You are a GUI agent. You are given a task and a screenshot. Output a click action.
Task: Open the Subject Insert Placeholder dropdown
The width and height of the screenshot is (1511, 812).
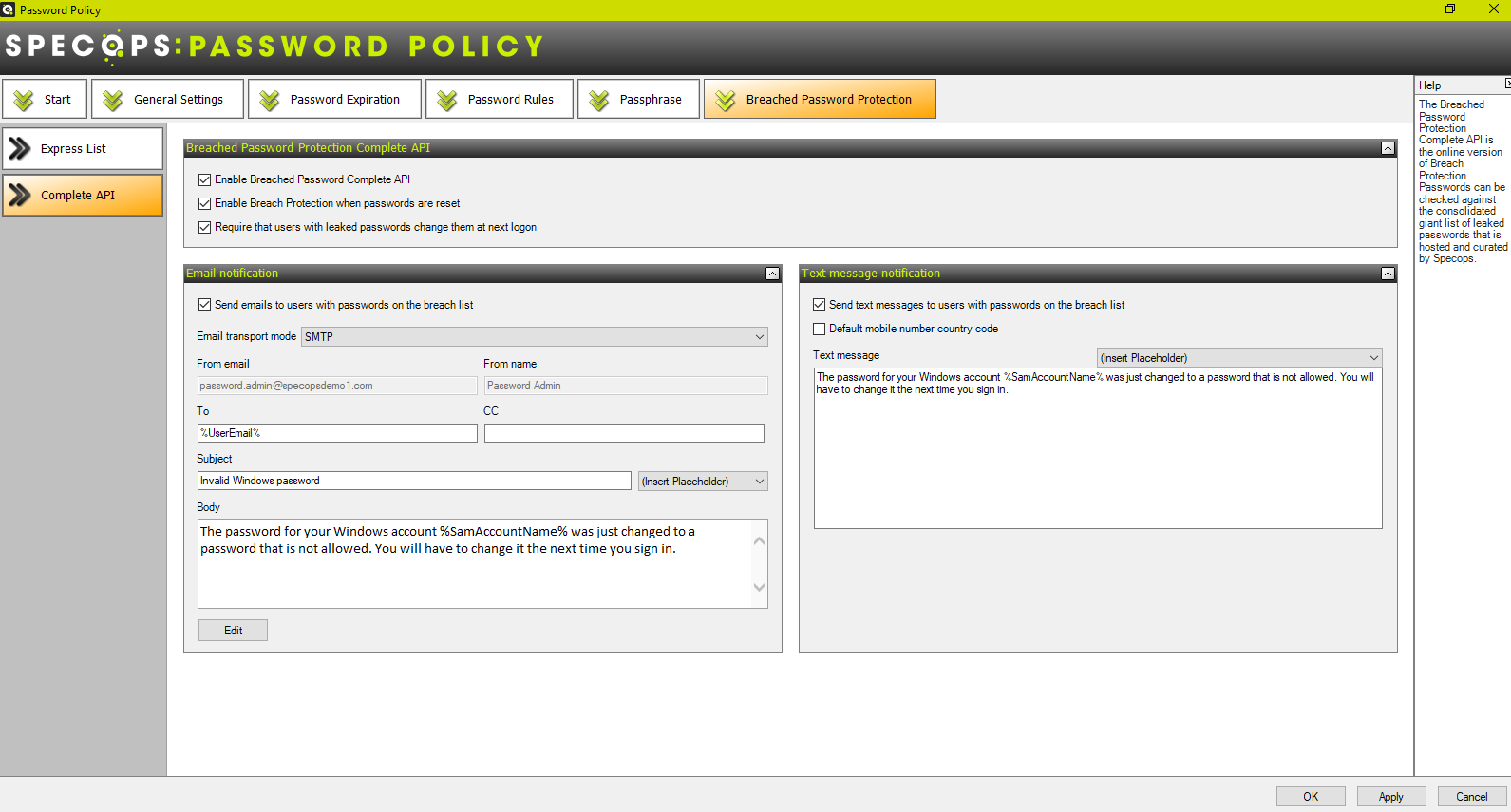click(703, 482)
